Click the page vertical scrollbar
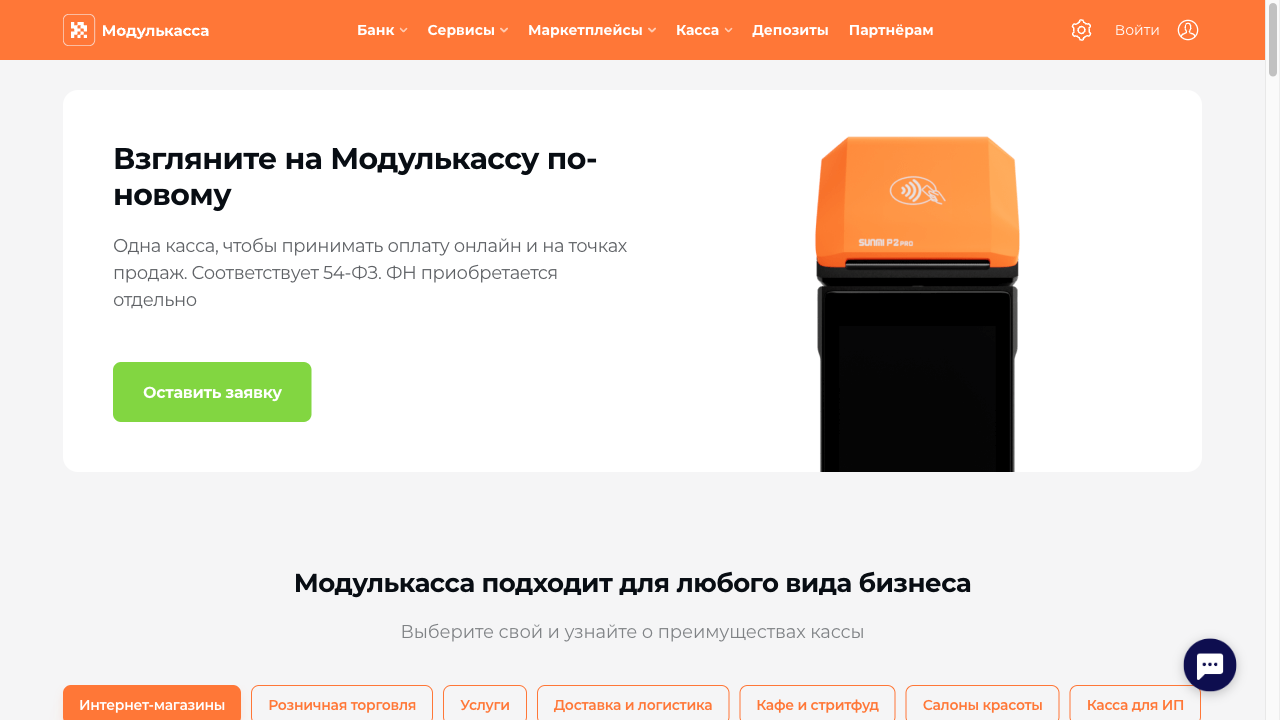This screenshot has width=1280, height=720. tap(1273, 360)
